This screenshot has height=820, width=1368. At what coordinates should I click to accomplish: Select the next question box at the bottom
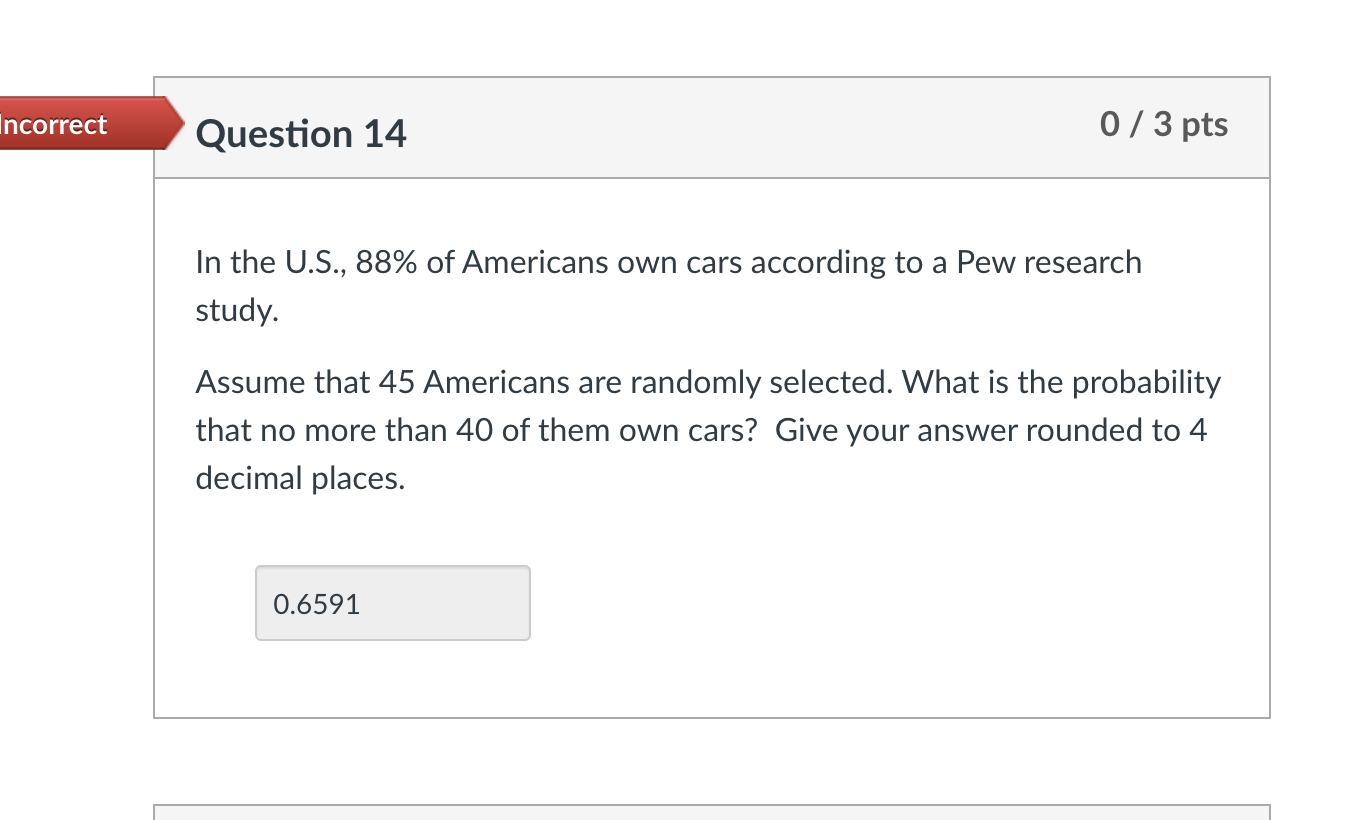click(x=712, y=812)
